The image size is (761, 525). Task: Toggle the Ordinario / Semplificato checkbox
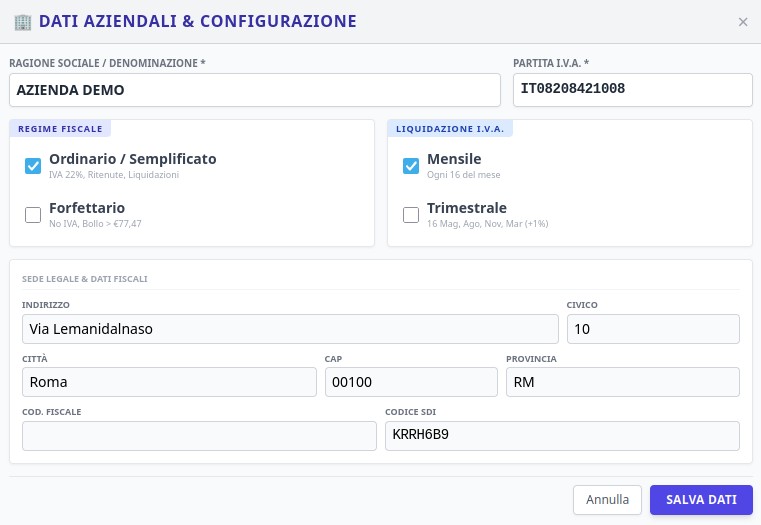[x=33, y=166]
